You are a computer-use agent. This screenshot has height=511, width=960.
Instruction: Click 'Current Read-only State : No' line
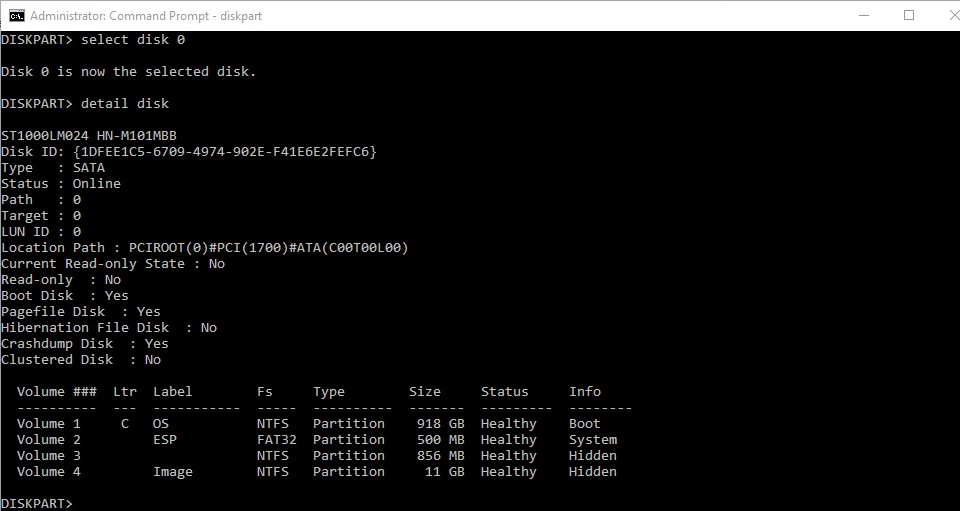113,264
